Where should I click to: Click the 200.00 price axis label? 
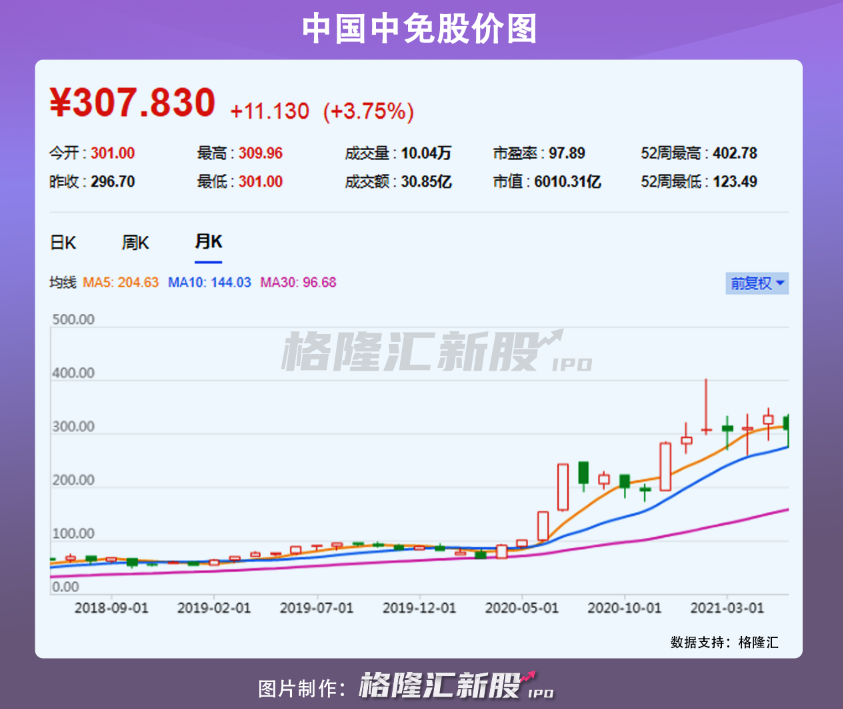point(73,480)
